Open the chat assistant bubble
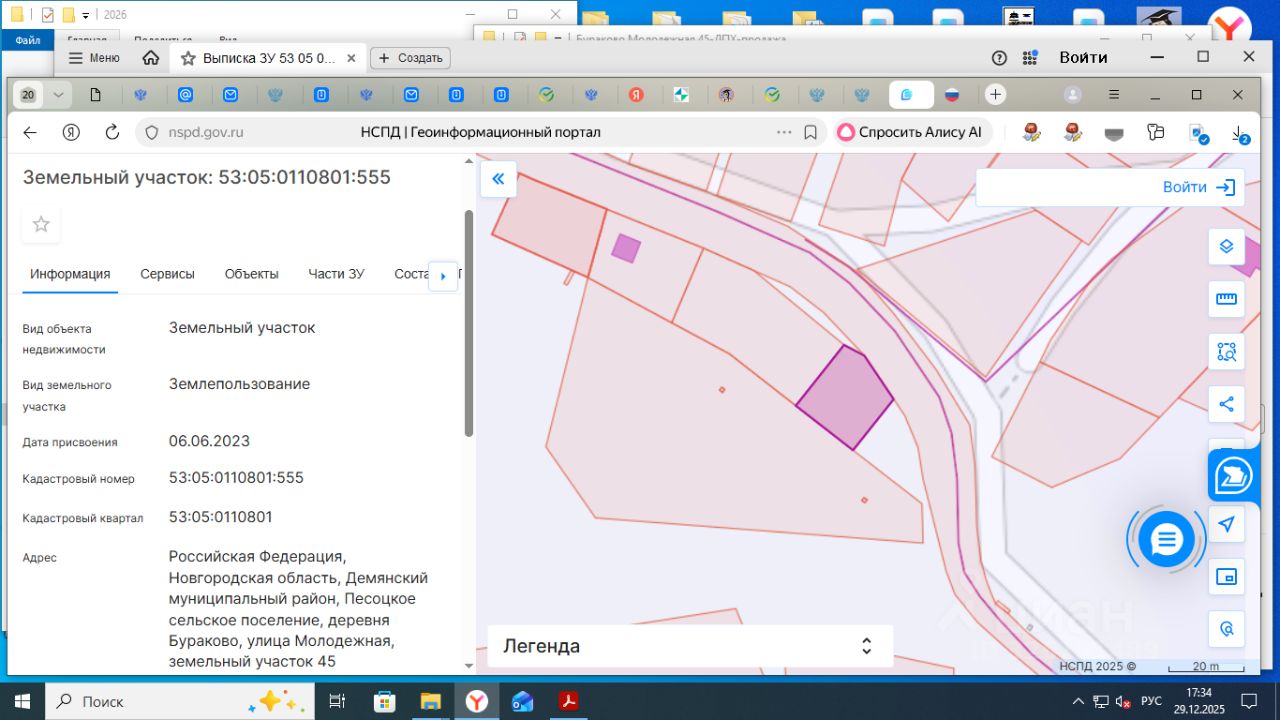Viewport: 1280px width, 720px height. click(1166, 540)
